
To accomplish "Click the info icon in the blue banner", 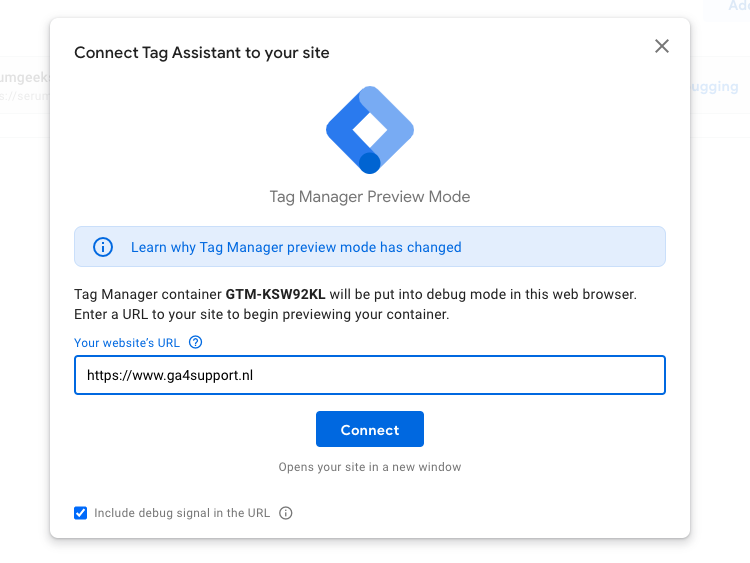I will click(x=103, y=247).
